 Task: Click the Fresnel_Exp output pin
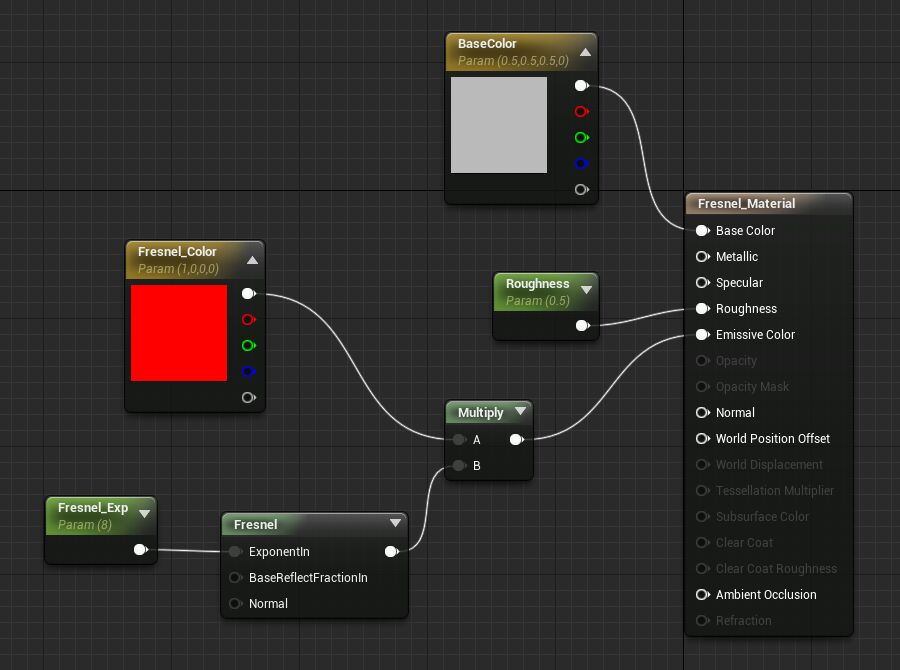(x=140, y=549)
